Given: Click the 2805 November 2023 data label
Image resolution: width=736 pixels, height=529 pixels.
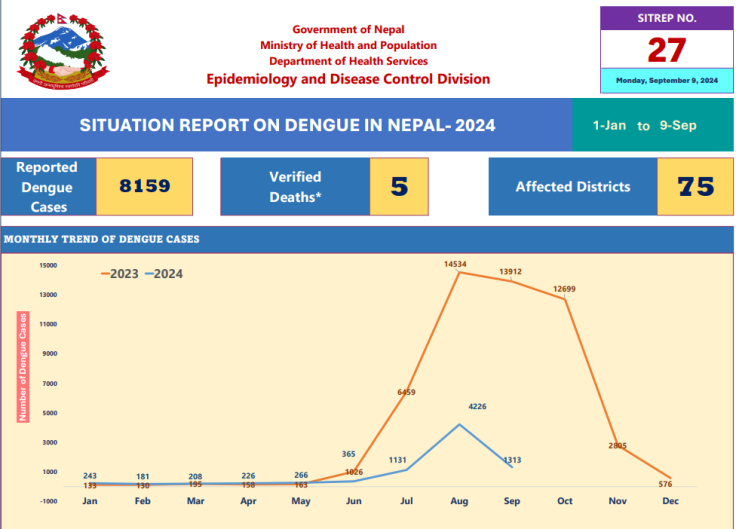Looking at the screenshot, I should coord(618,446).
